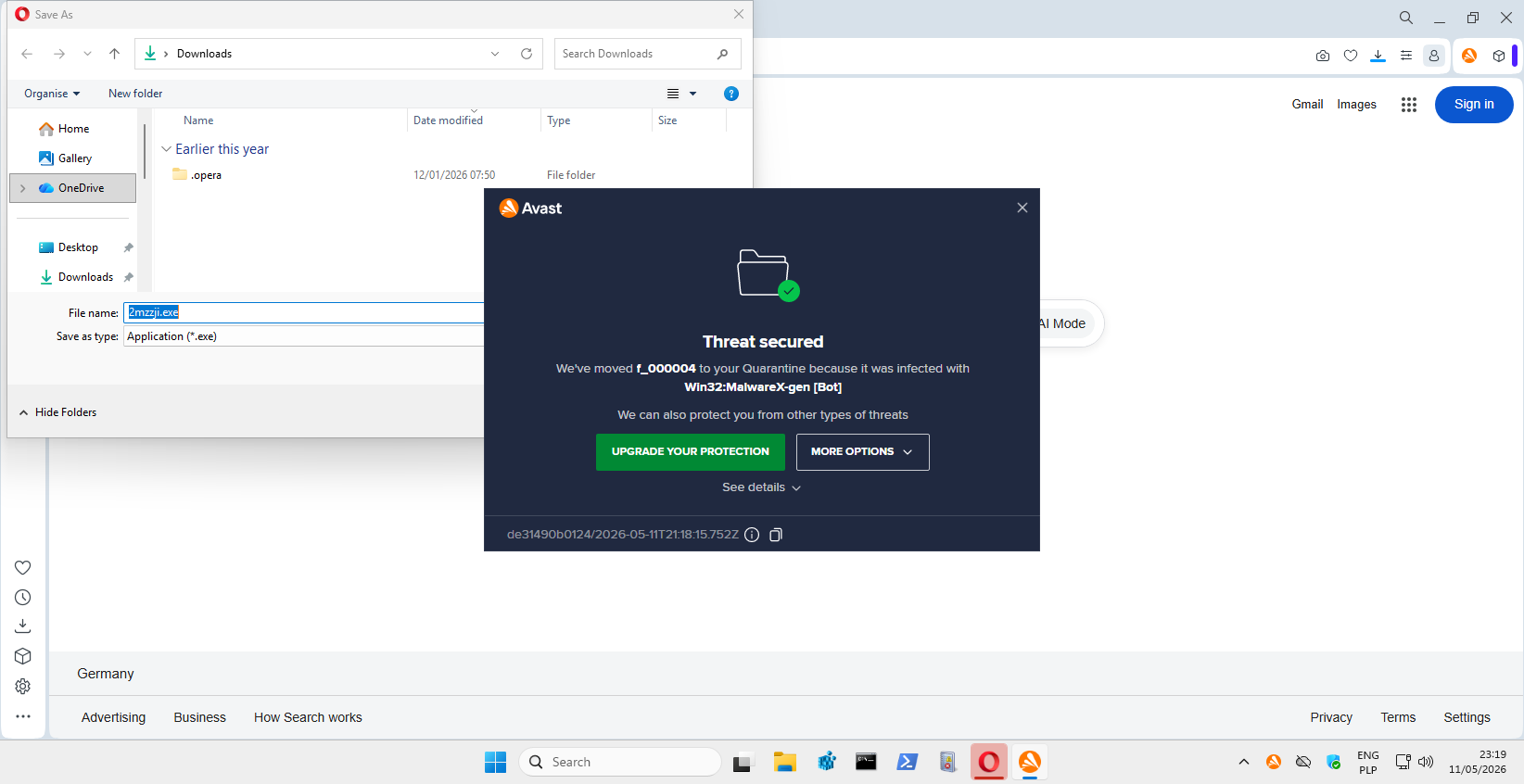Show info for Avast detection ID
Image resolution: width=1524 pixels, height=784 pixels.
coord(752,535)
